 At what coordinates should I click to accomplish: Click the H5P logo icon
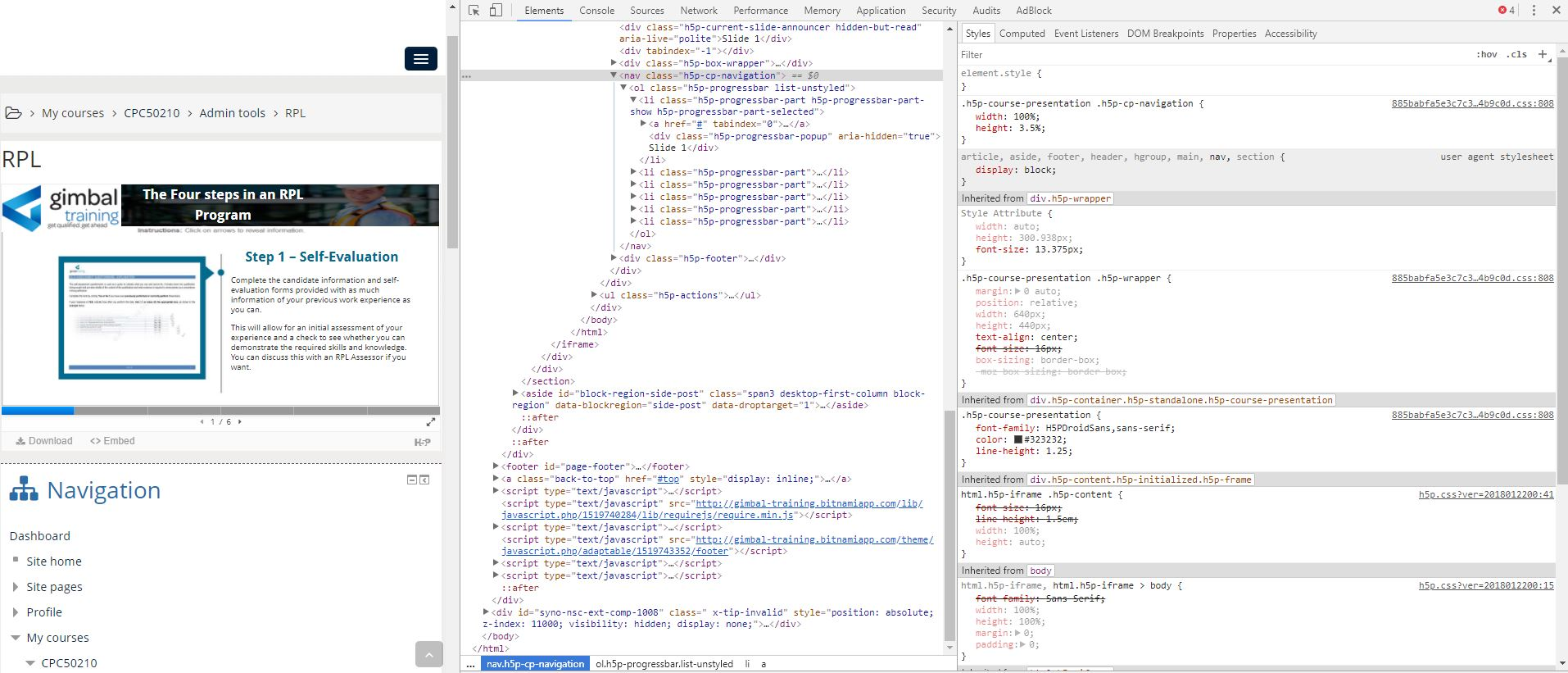[x=423, y=442]
